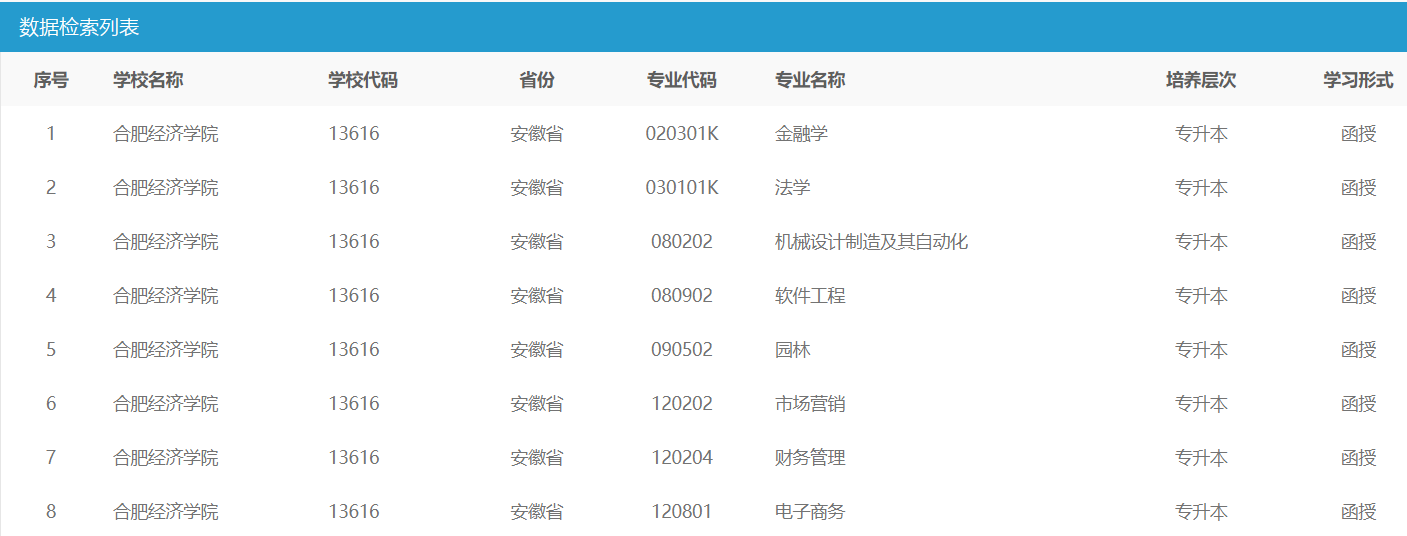Image resolution: width=1407 pixels, height=536 pixels.
Task: Click 合肥经济学院 in the 电子商务 row
Action: tap(166, 511)
